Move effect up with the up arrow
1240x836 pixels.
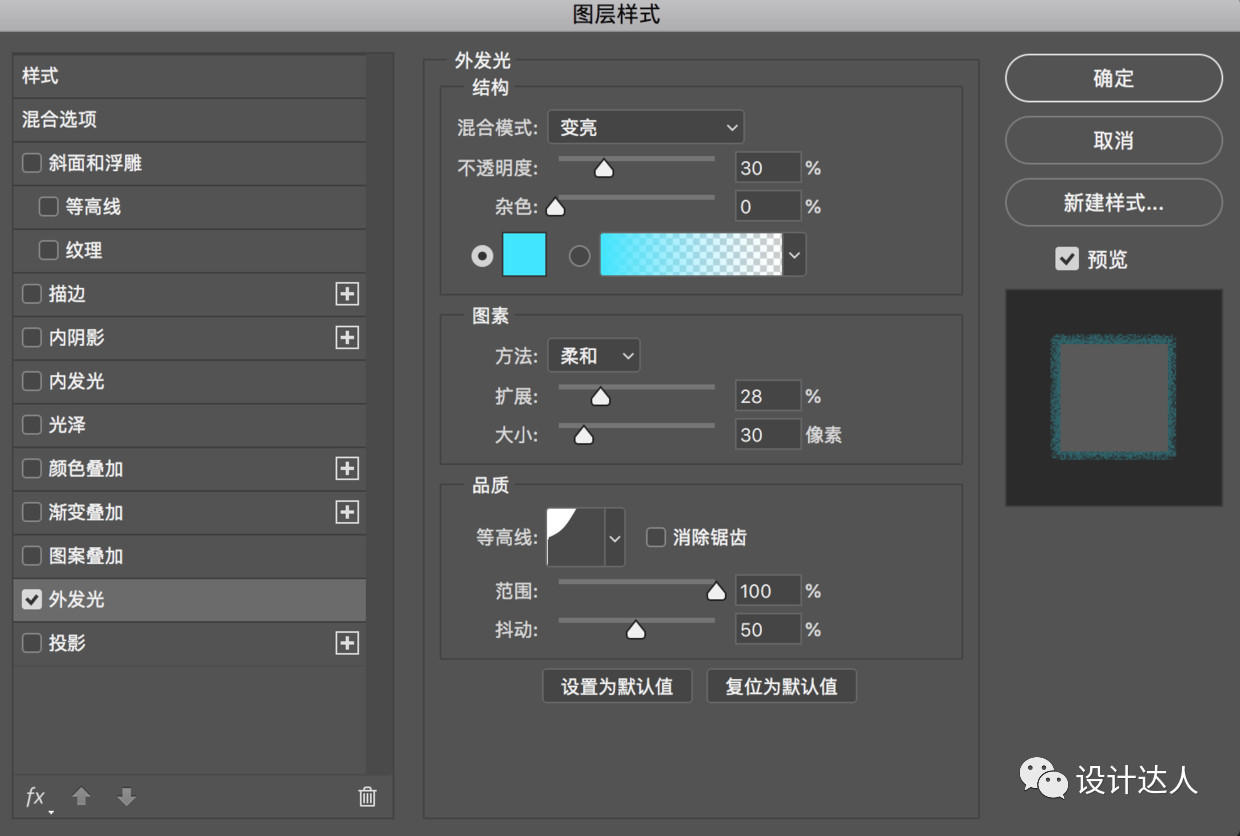(82, 797)
